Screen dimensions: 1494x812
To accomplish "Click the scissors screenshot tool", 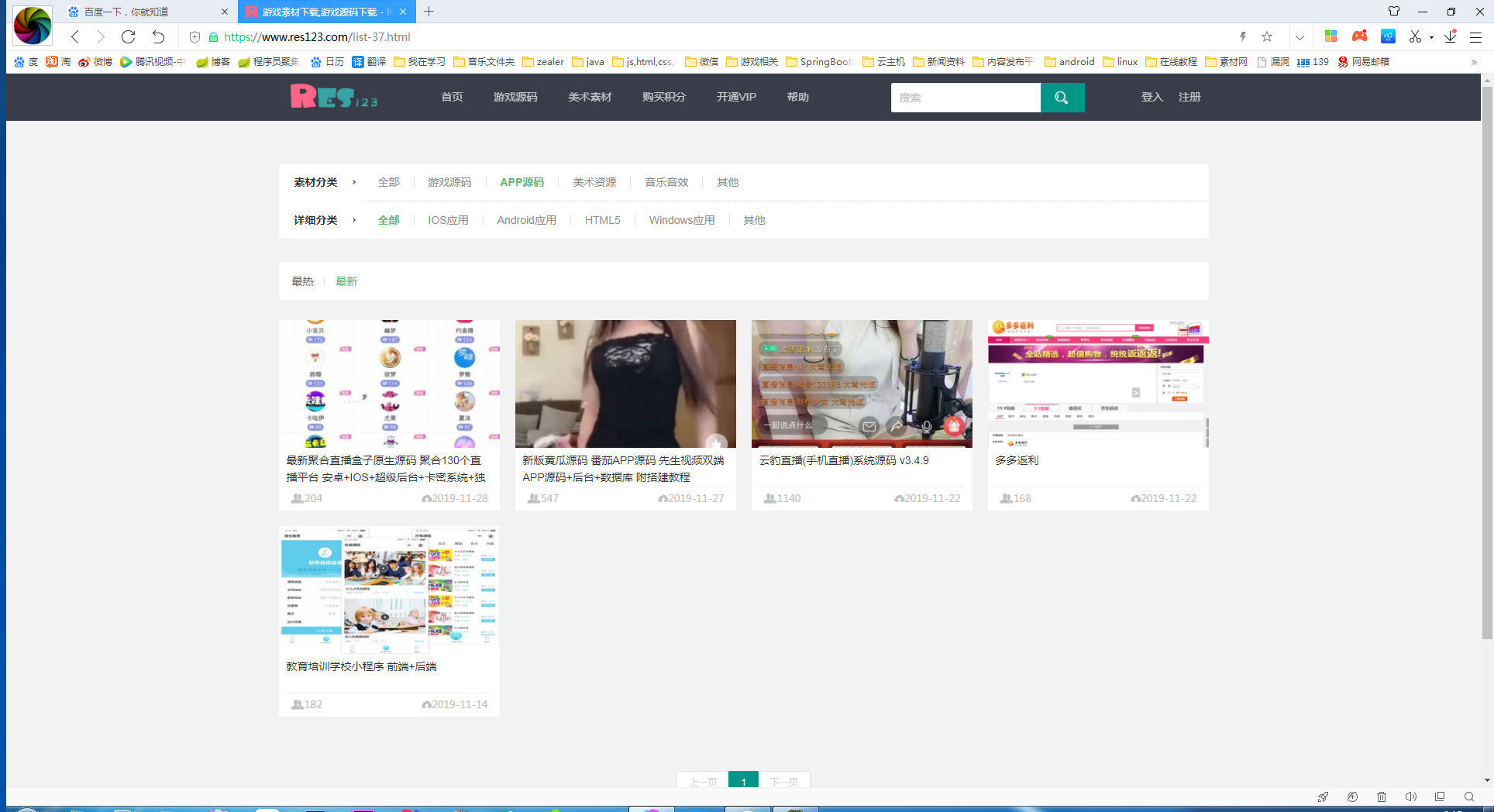I will tap(1415, 36).
